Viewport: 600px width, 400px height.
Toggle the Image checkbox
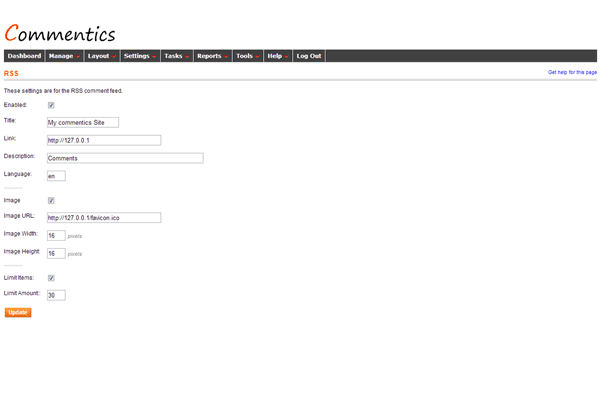pos(51,200)
